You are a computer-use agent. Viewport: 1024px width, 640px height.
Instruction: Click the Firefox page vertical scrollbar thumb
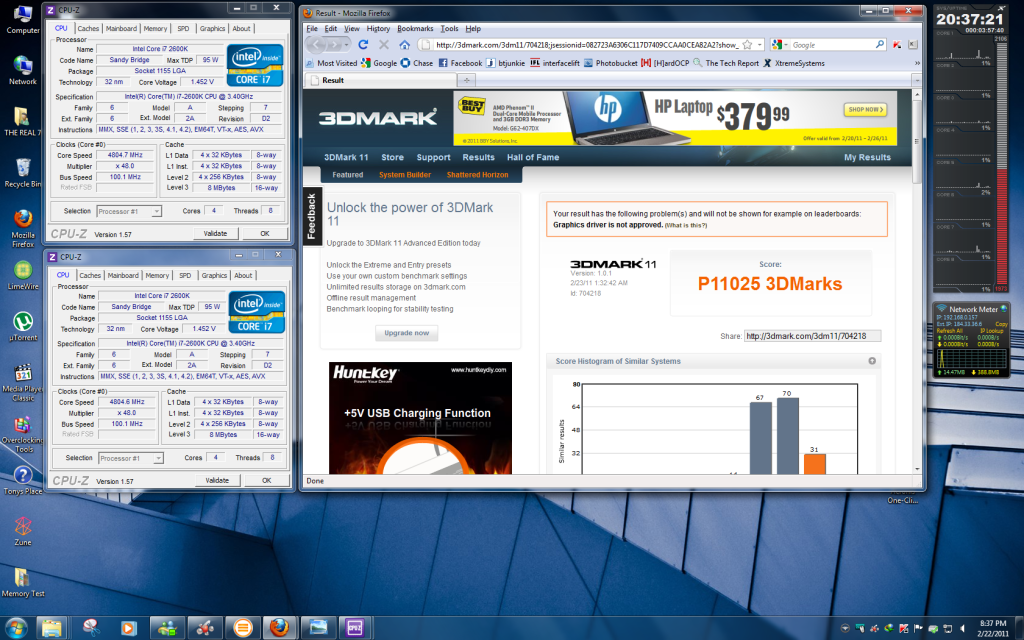(x=917, y=143)
